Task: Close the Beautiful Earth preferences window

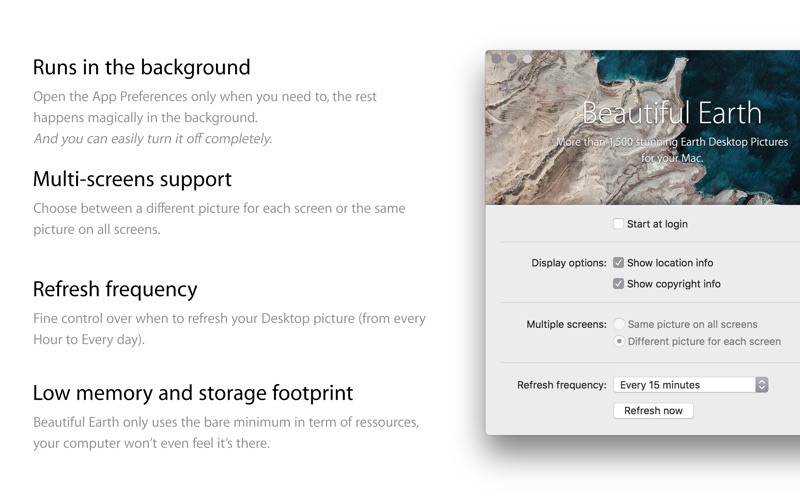Action: point(496,59)
